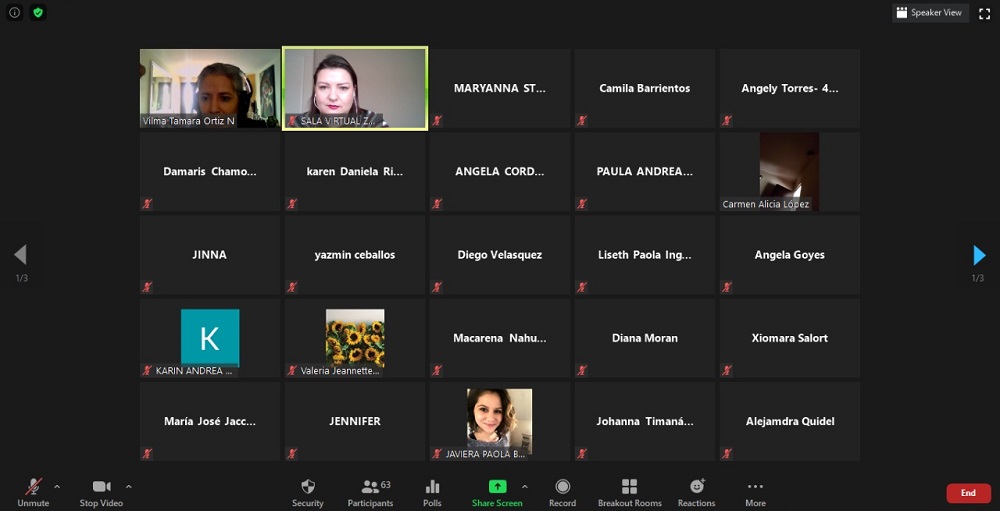The image size is (1000, 511).
Task: Toggle full screen mode
Action: [984, 13]
